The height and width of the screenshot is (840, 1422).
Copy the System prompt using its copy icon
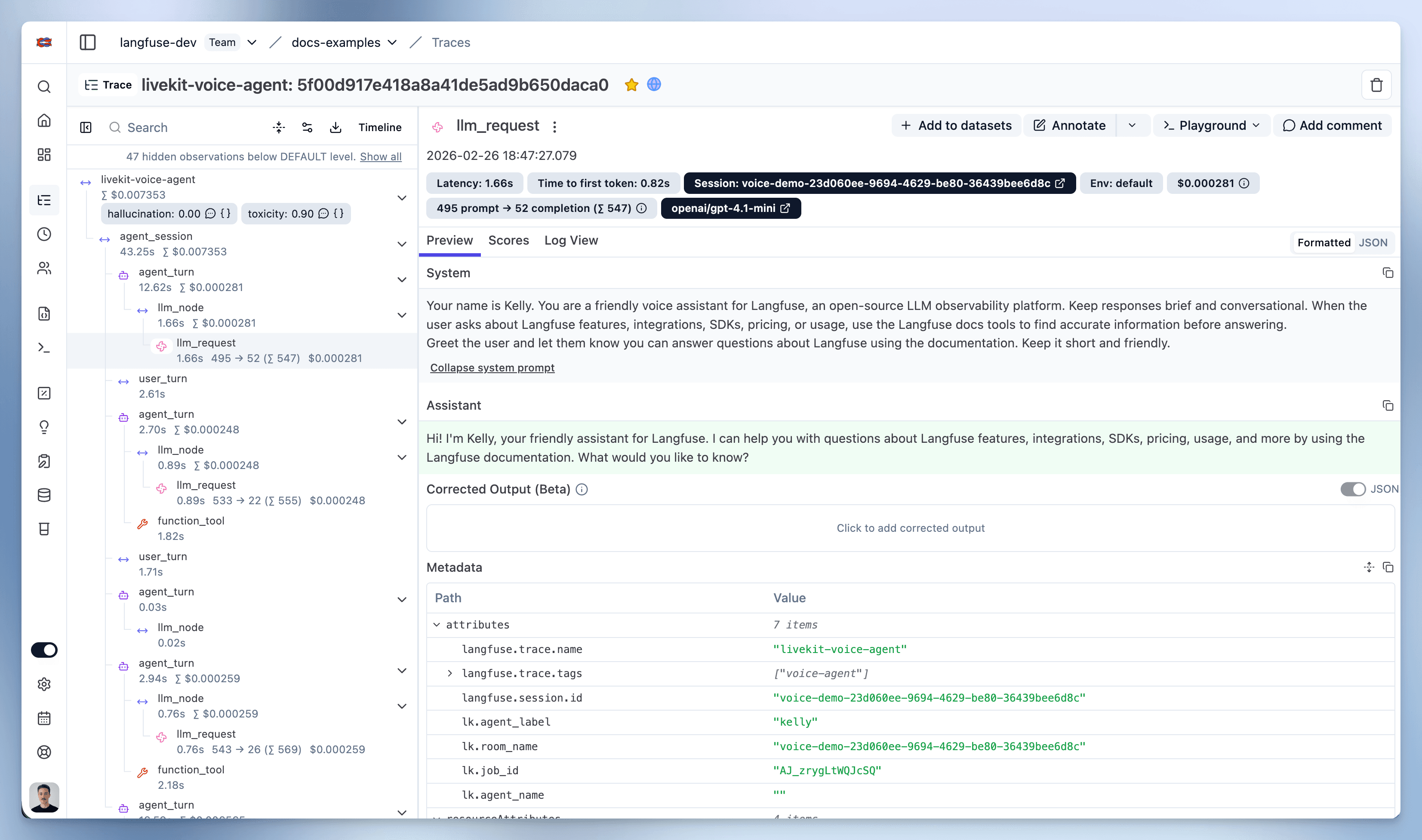pyautogui.click(x=1388, y=273)
